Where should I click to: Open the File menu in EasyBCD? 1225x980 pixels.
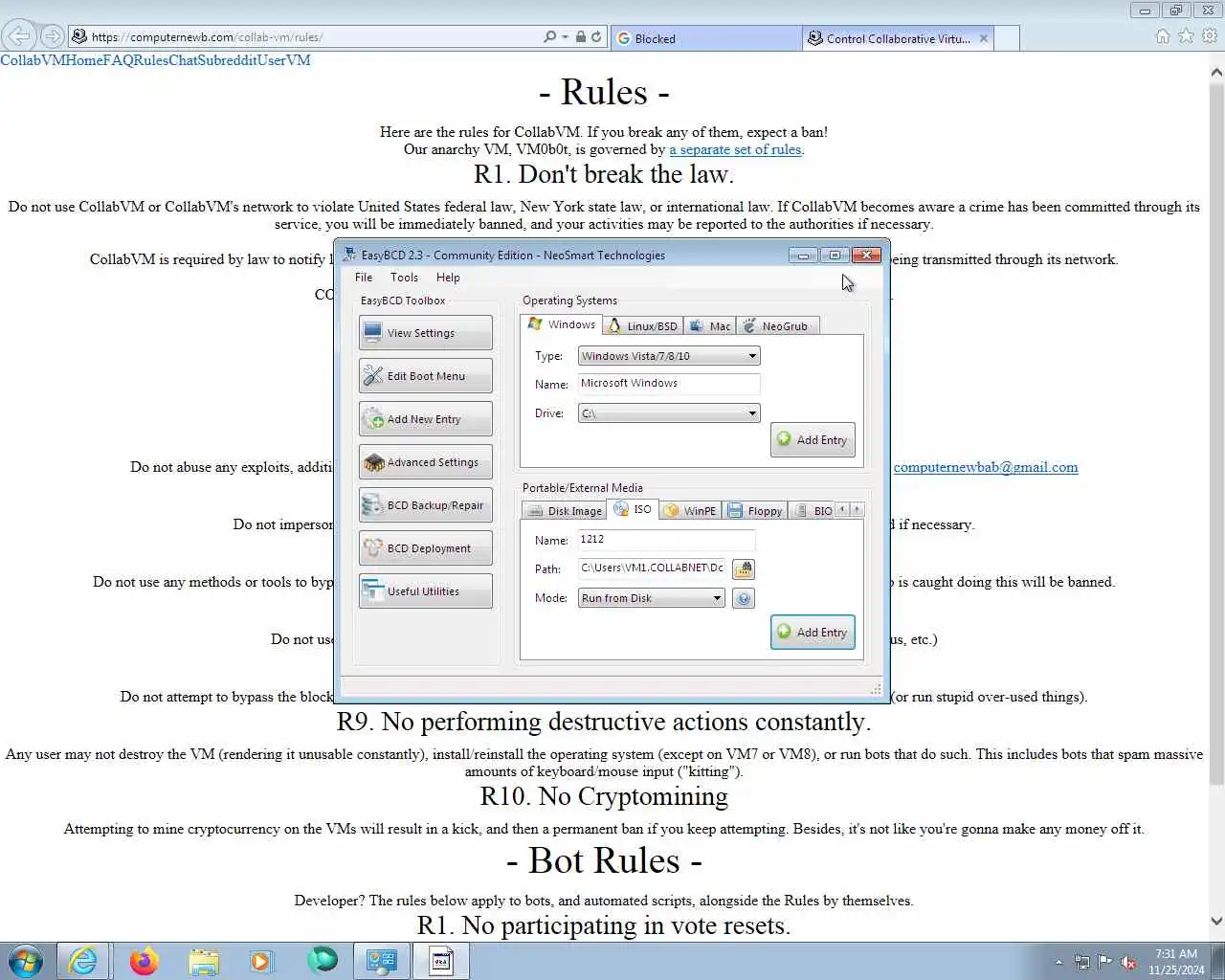(x=364, y=278)
